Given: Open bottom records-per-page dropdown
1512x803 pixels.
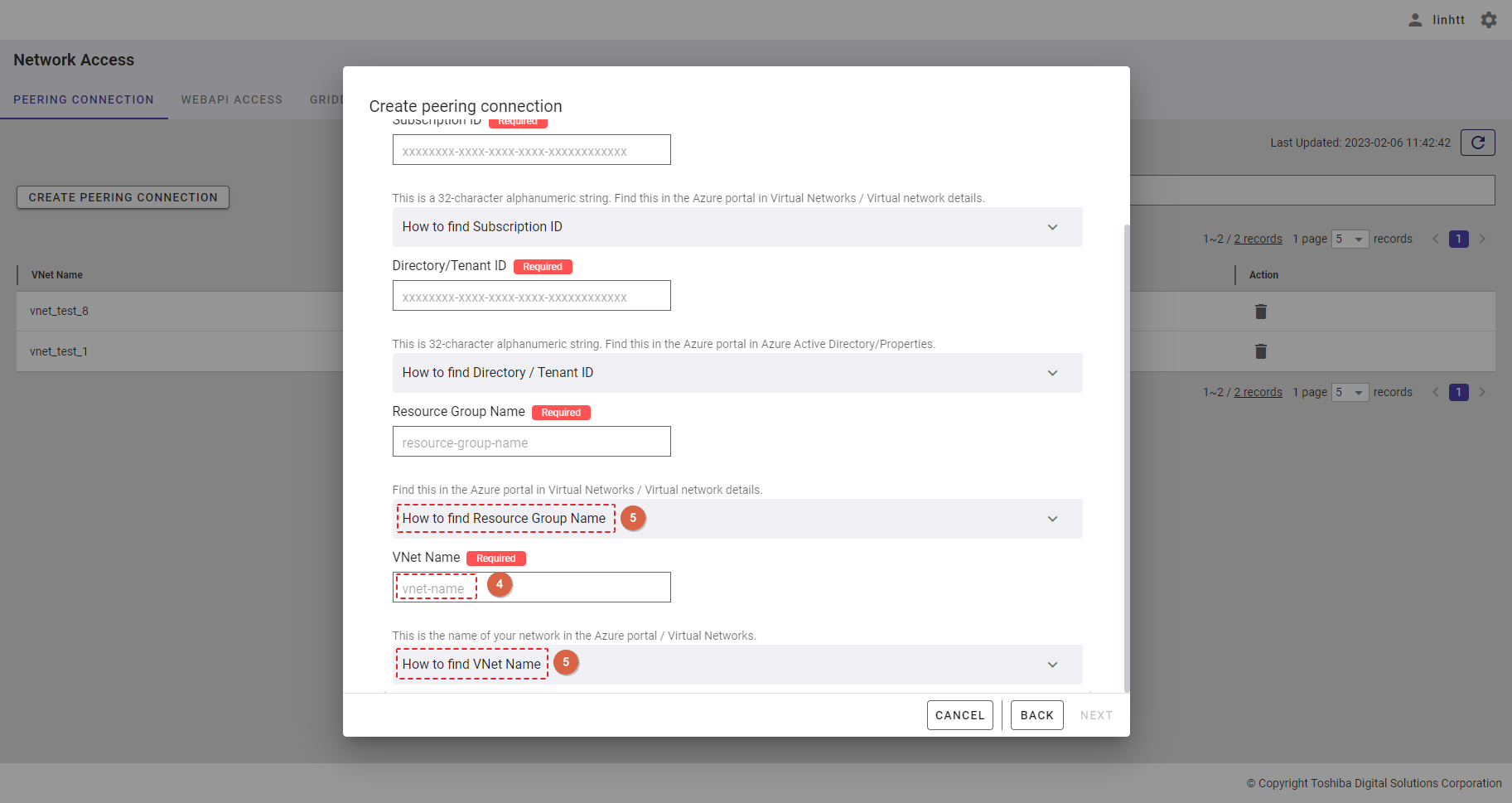Looking at the screenshot, I should [1350, 392].
